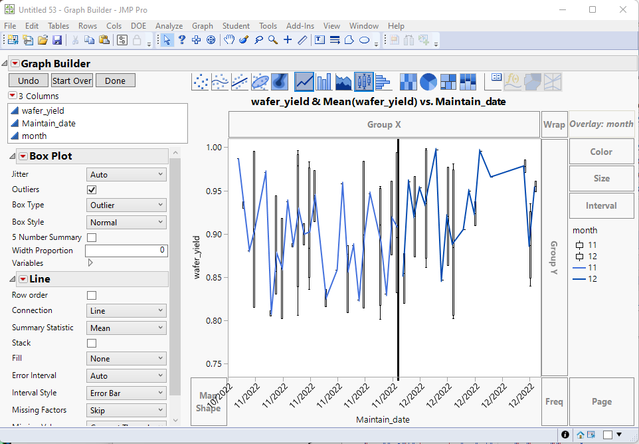Open the Jitter dropdown
The image size is (639, 444).
tap(127, 174)
